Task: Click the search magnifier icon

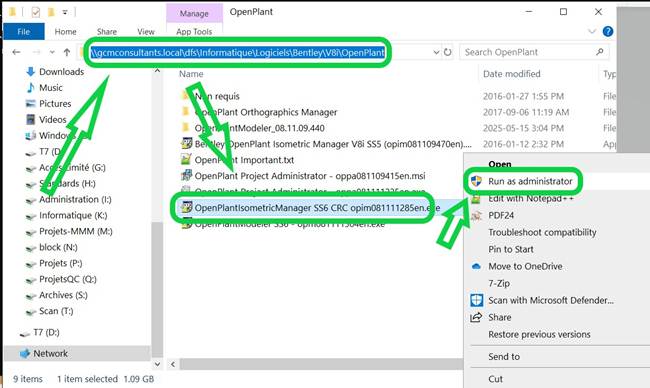Action: point(599,52)
